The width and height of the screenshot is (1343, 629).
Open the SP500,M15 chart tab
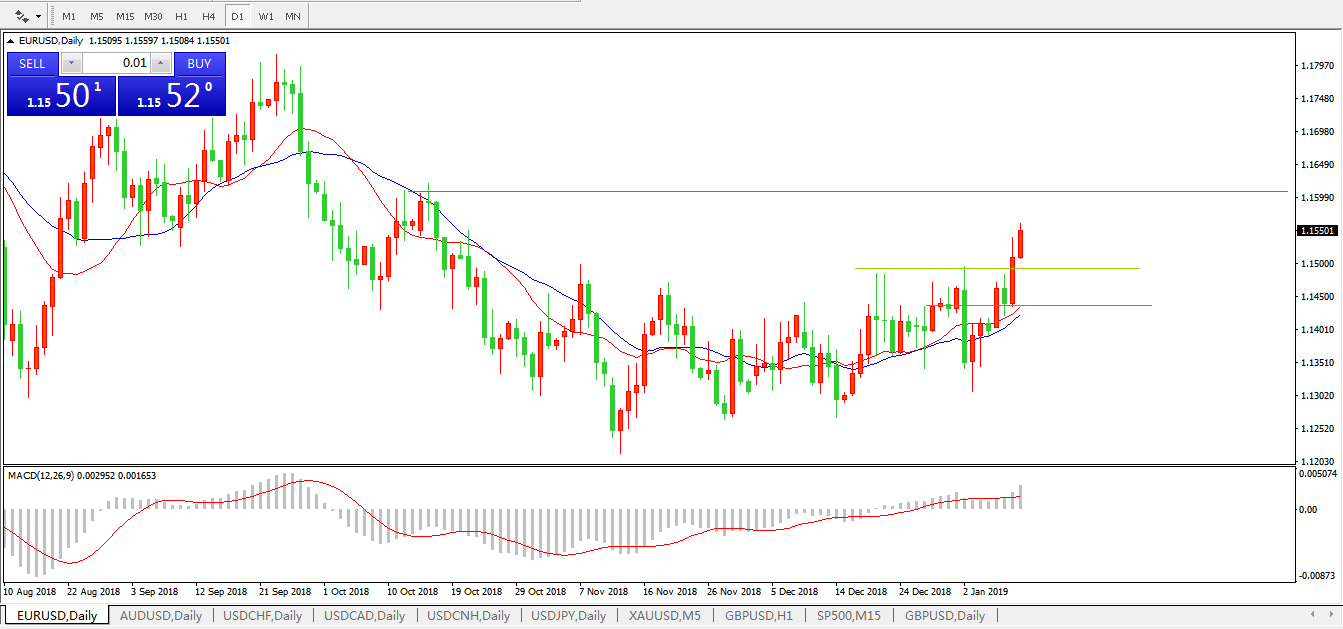point(850,615)
